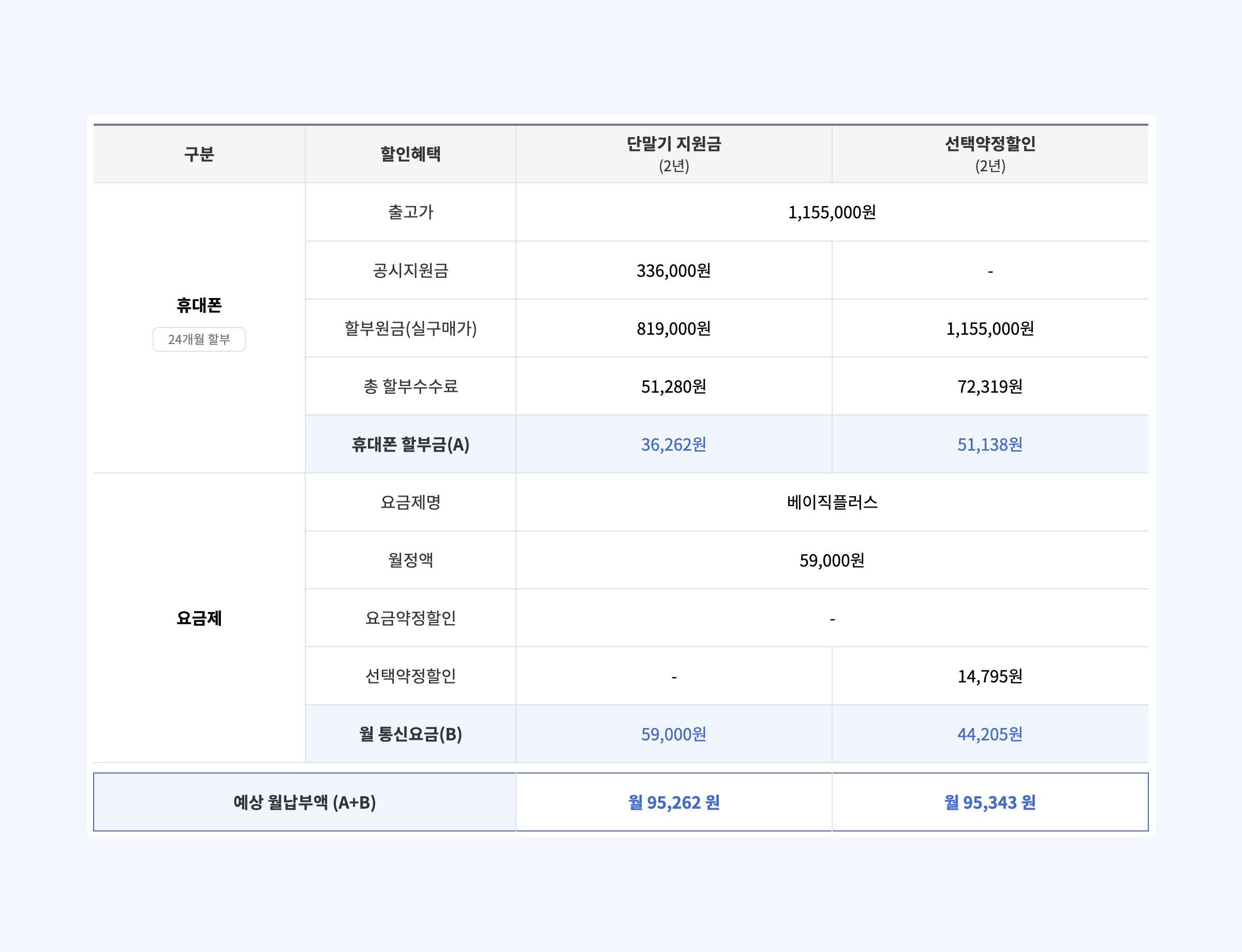
Task: Select the 휴대폰 할부금(A) row label
Action: click(x=410, y=445)
